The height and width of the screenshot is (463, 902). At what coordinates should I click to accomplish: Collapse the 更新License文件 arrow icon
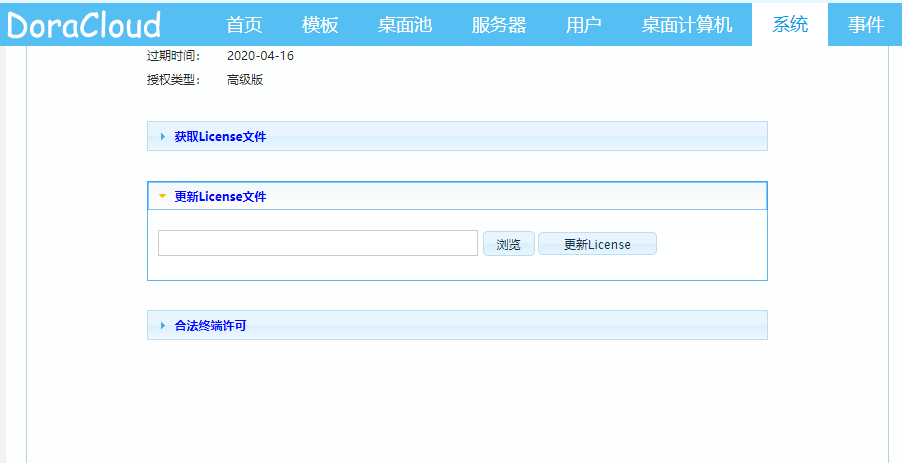(x=163, y=197)
